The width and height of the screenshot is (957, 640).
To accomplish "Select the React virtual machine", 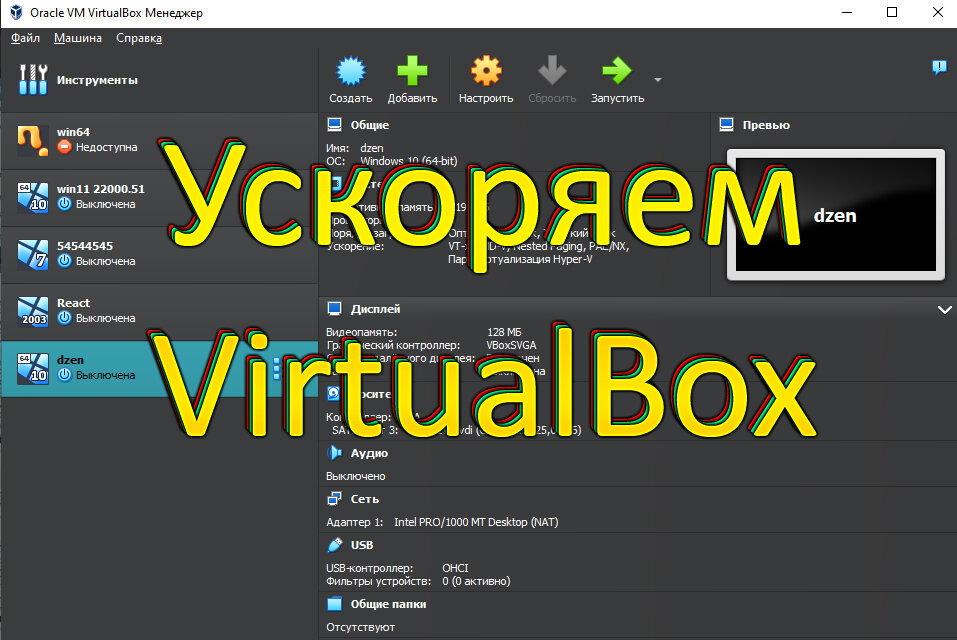I will point(159,311).
